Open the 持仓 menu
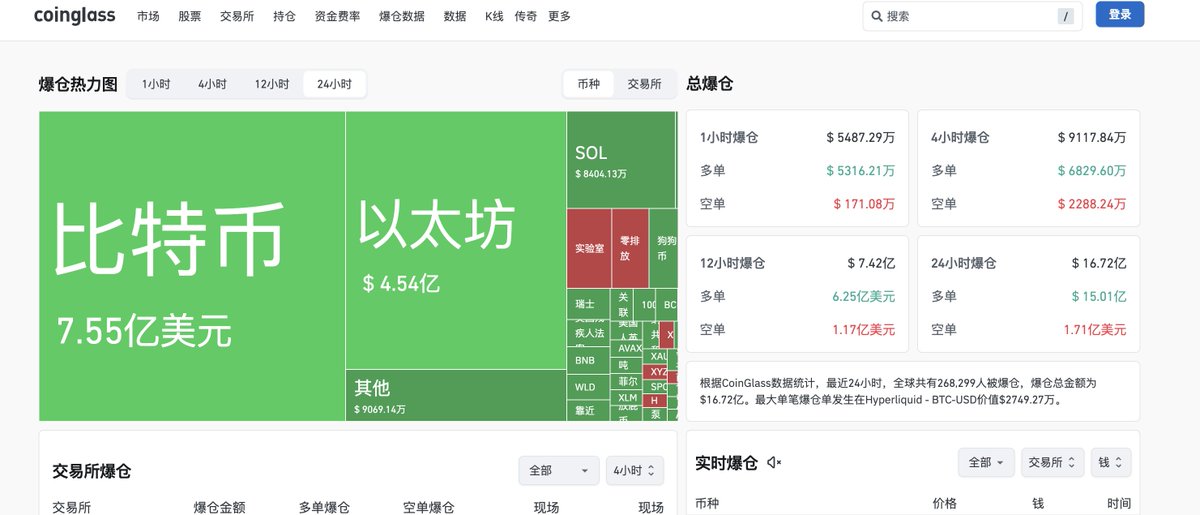This screenshot has height=515, width=1200. pos(284,16)
